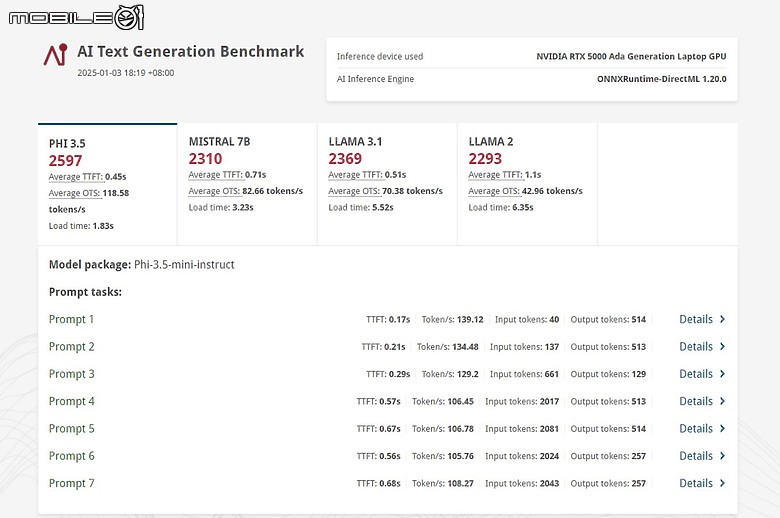This screenshot has width=780, height=518.
Task: Click Load time 1.83s under PHI 3.5
Action: click(x=81, y=226)
